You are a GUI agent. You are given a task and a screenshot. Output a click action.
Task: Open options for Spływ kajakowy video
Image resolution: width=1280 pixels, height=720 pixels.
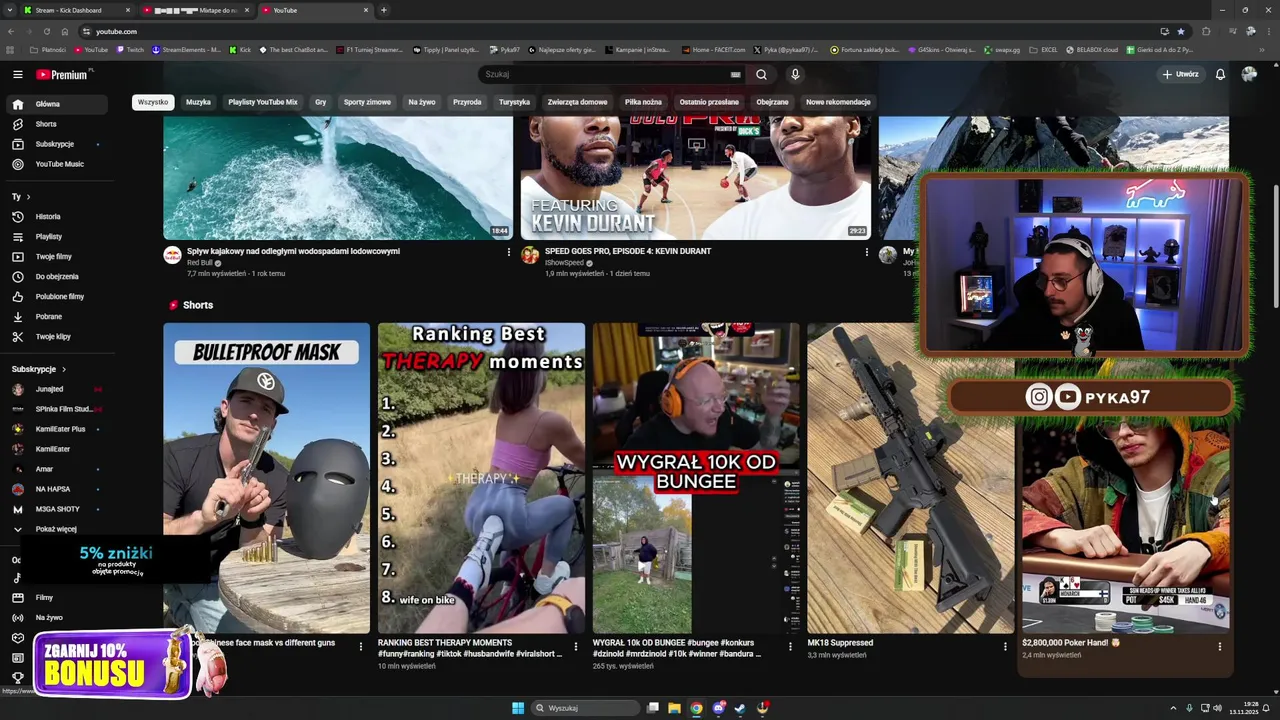[508, 252]
